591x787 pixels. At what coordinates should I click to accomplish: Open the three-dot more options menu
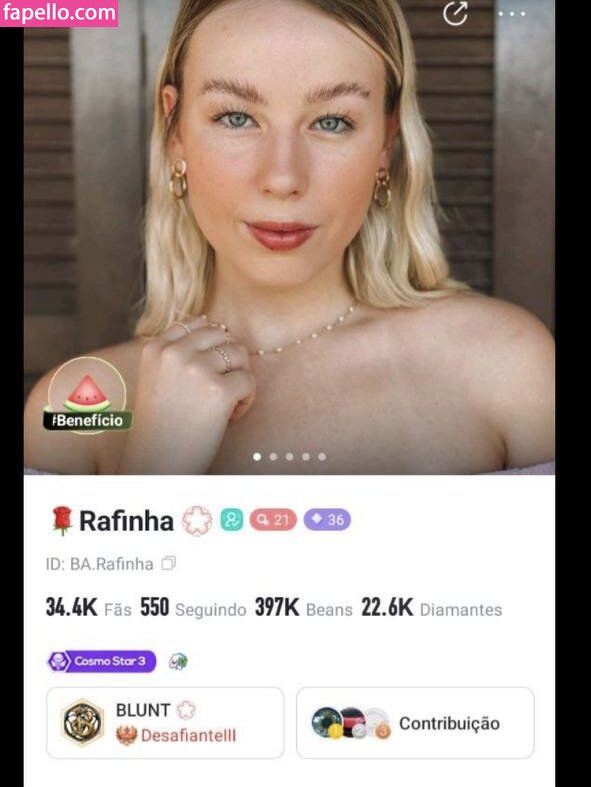[x=512, y=14]
